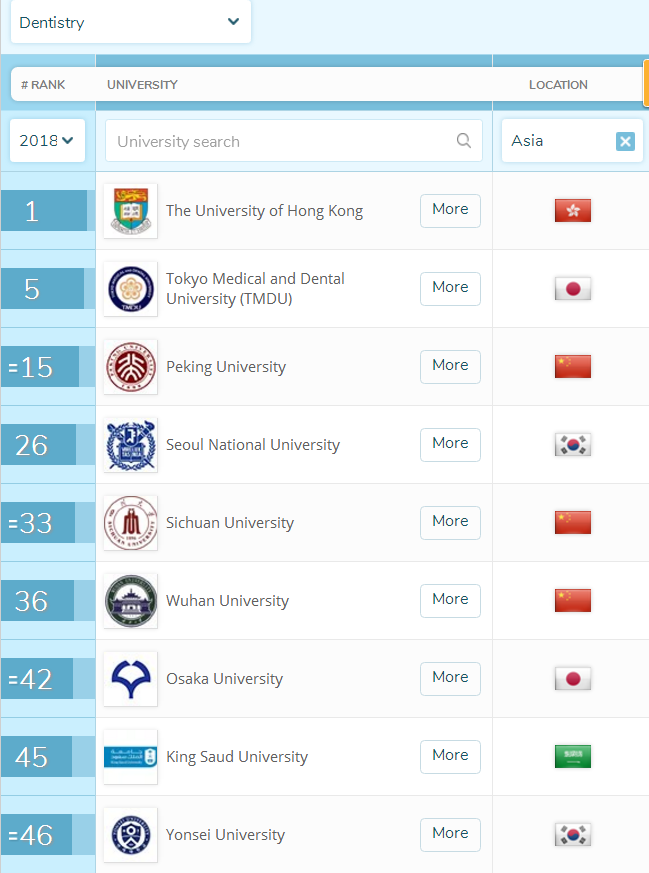Click More for Yonsei University
Viewport: 649px width, 873px height.
pos(450,834)
